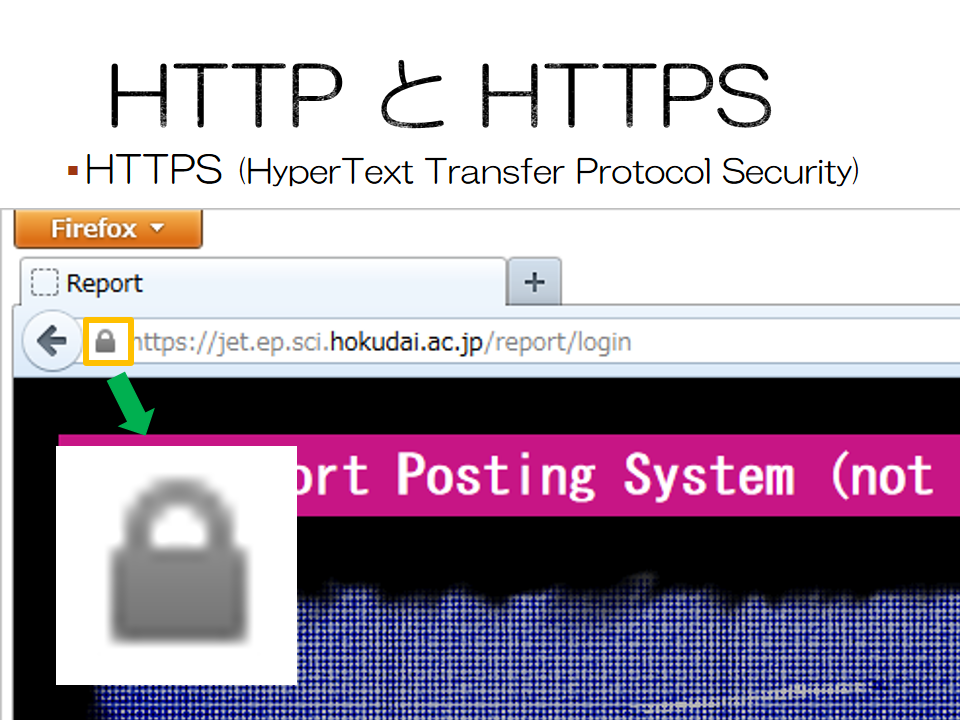
Task: Select the HTTP と HTTPS slide title
Action: point(440,96)
